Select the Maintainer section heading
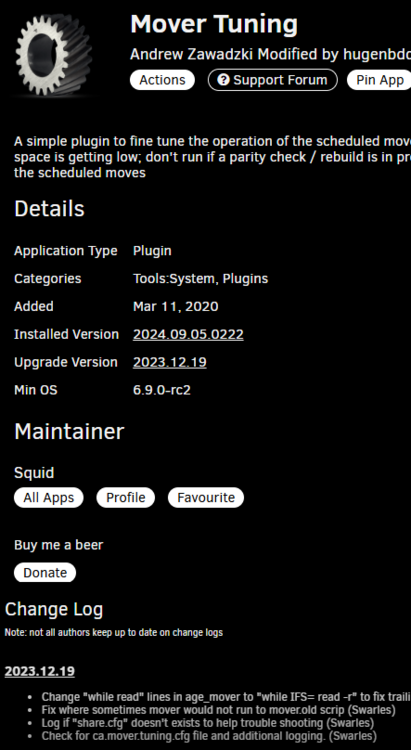The image size is (411, 750). pyautogui.click(x=69, y=431)
